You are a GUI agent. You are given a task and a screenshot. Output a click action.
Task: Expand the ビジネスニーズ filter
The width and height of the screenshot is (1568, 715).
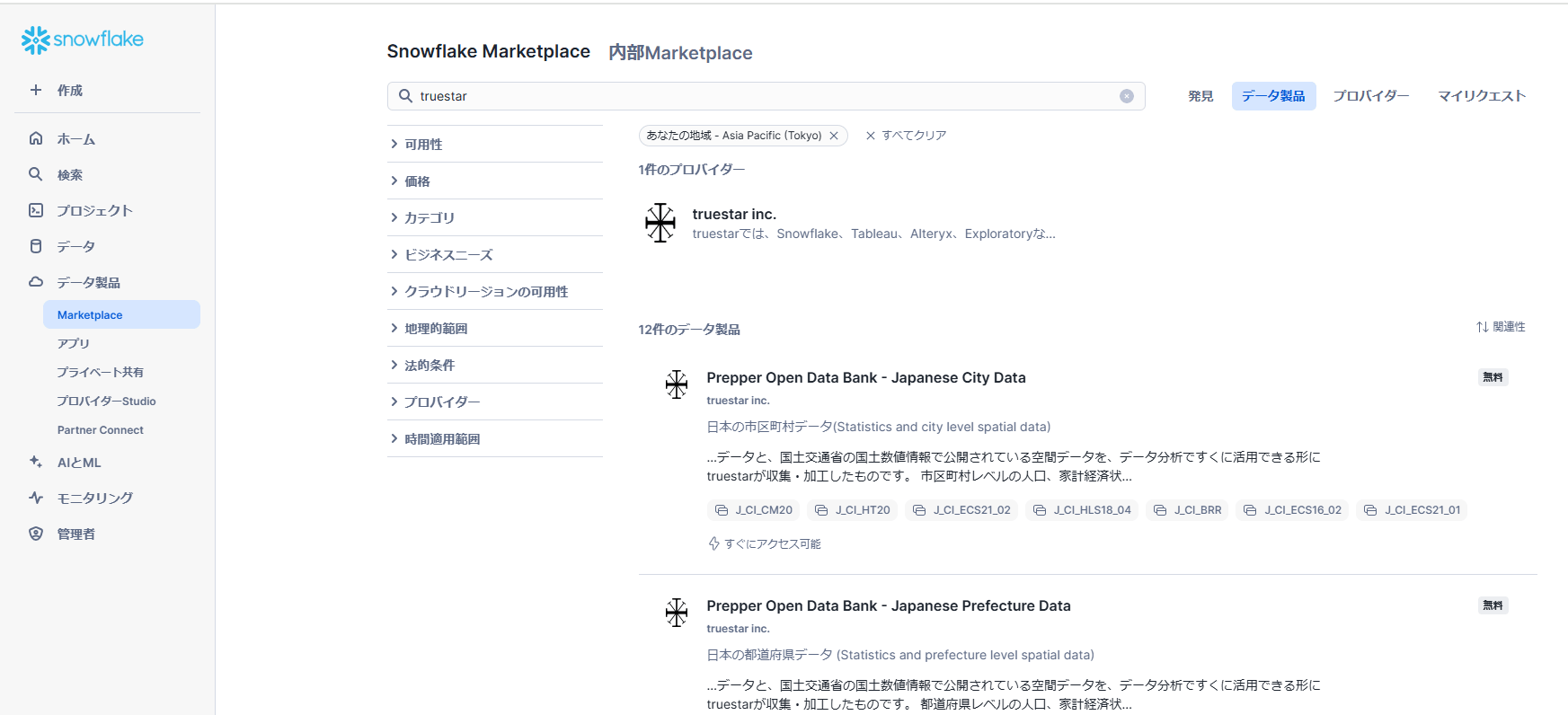(x=495, y=254)
